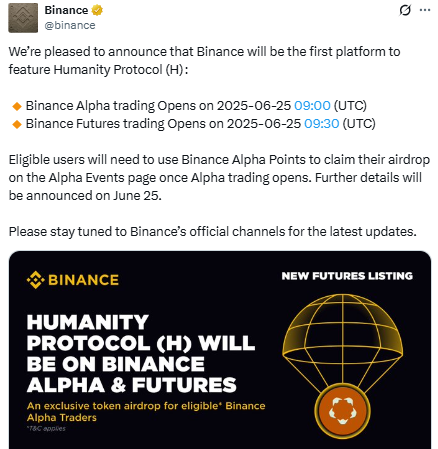Click the exclusive token airdrop subtitle text
Image resolution: width=438 pixels, height=449 pixels.
tap(146, 412)
